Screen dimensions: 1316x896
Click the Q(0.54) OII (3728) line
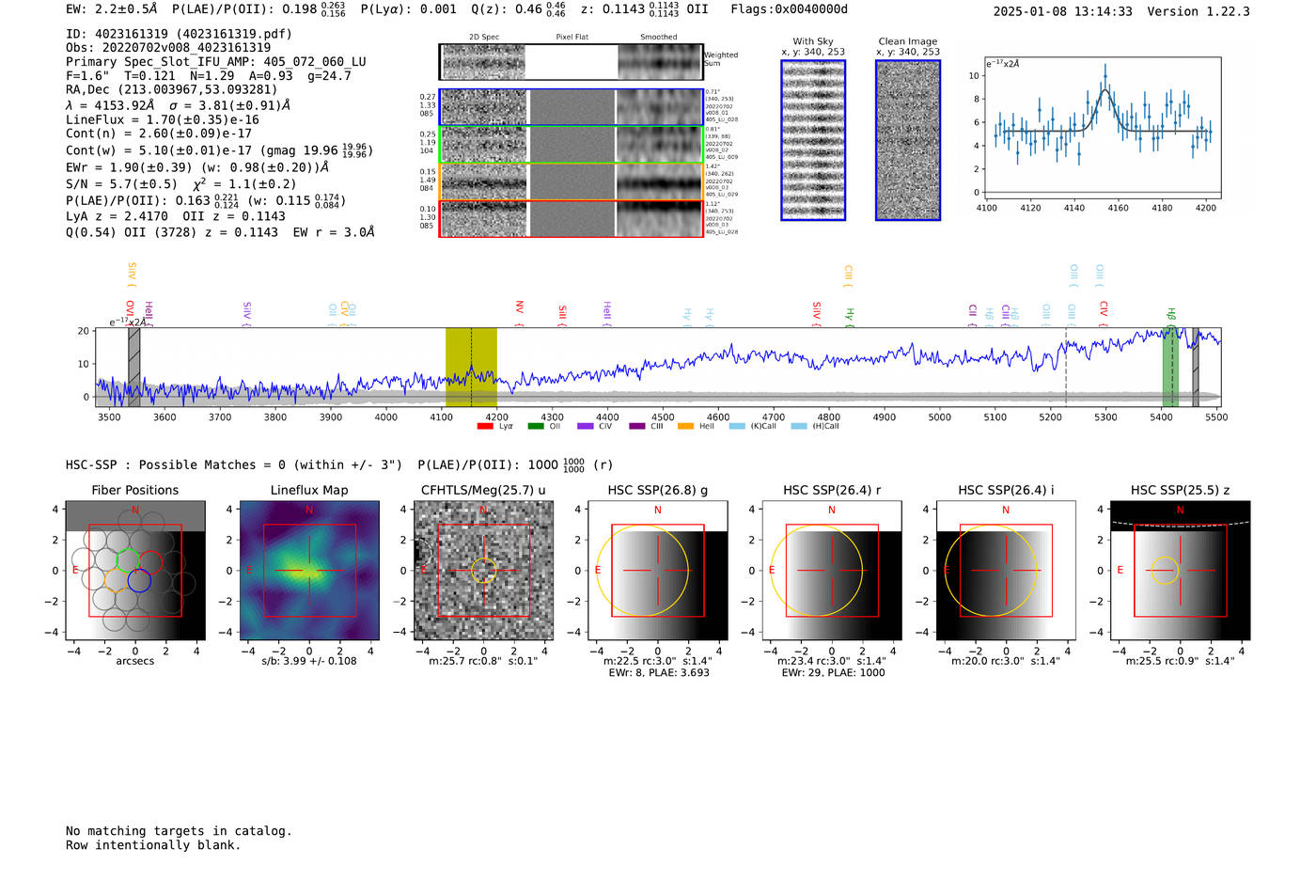[x=220, y=232]
